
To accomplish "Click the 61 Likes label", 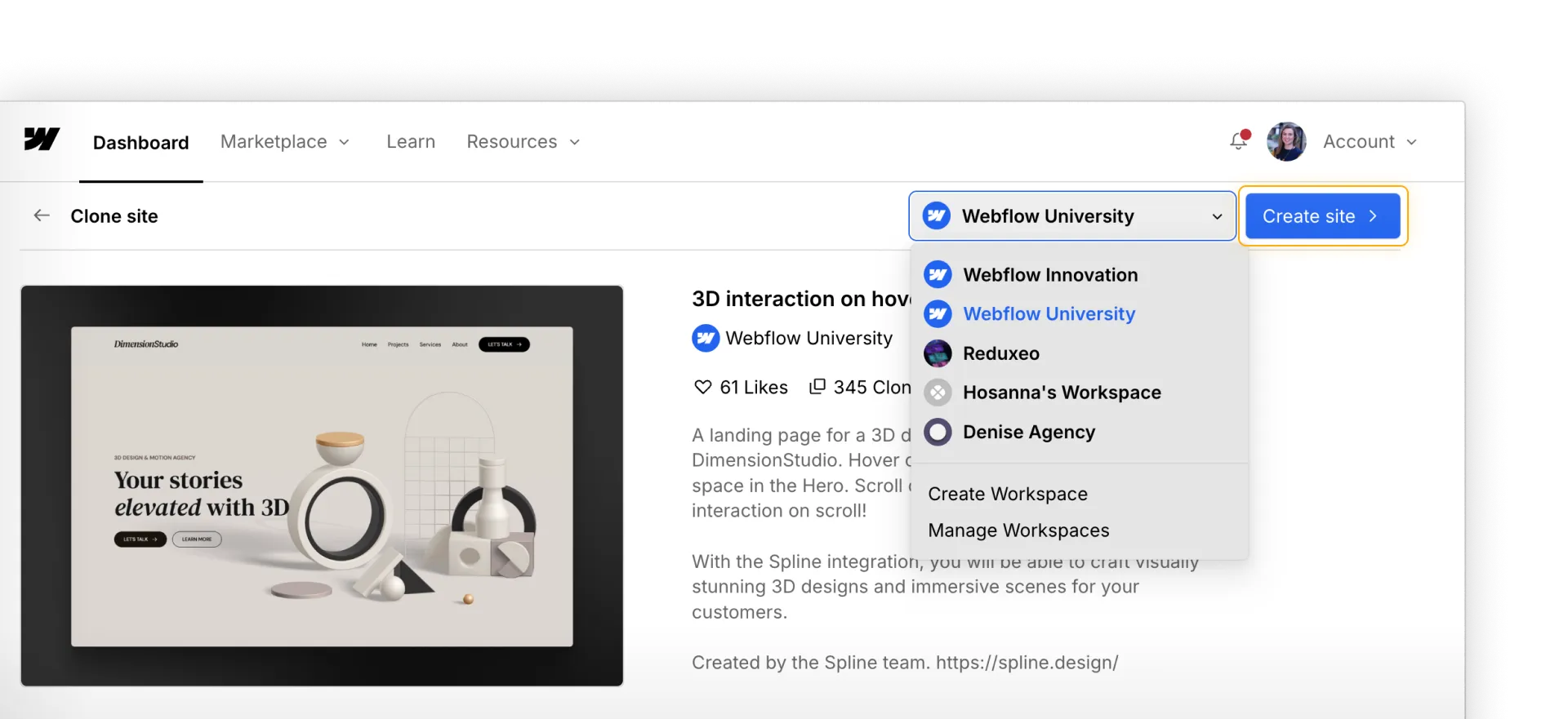I will 754,387.
